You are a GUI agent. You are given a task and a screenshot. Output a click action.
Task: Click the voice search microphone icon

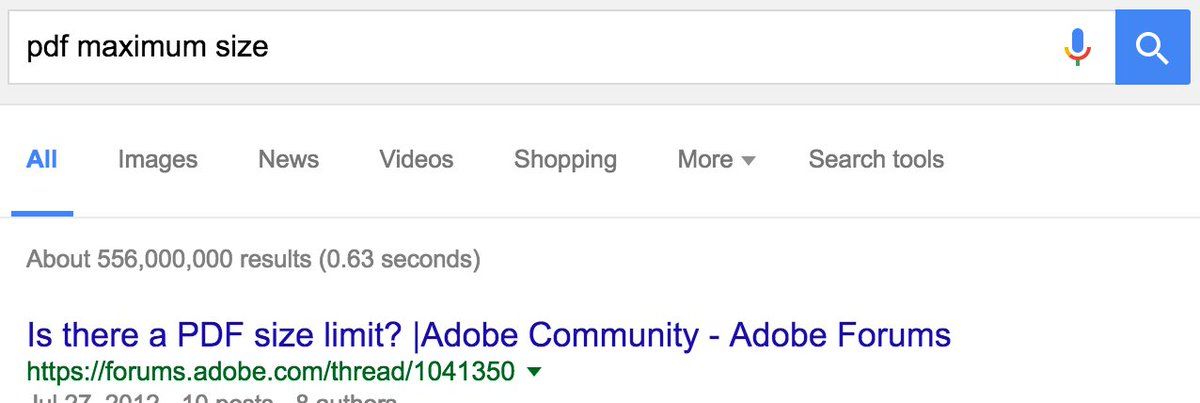click(1077, 46)
